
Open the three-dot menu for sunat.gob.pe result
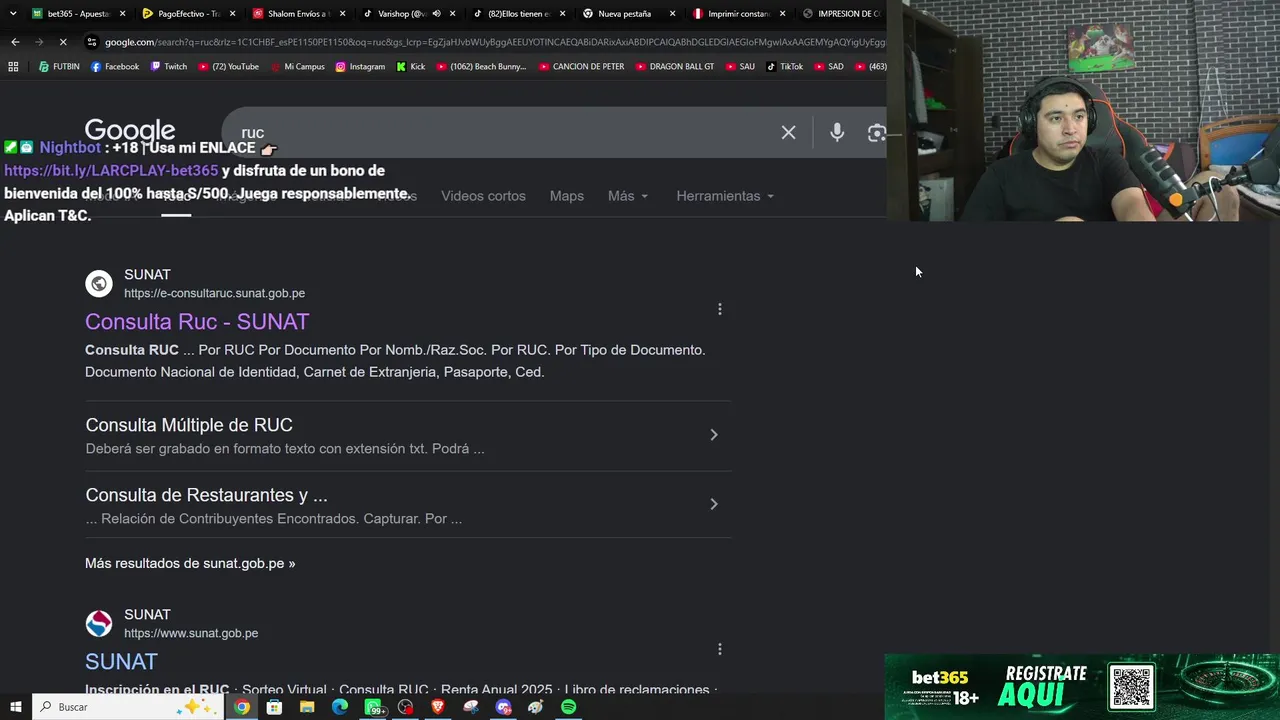(x=719, y=649)
